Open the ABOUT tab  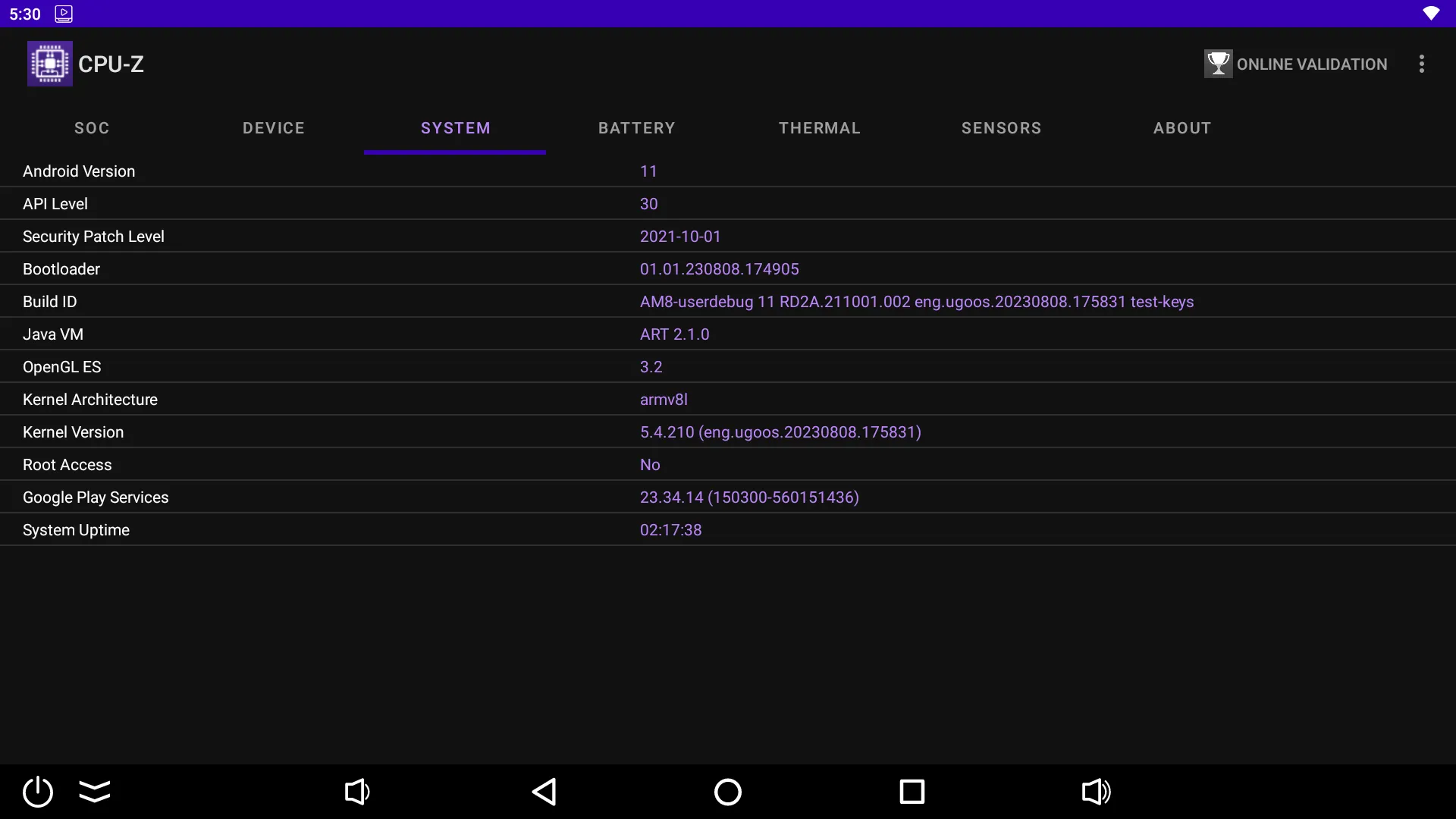1182,128
